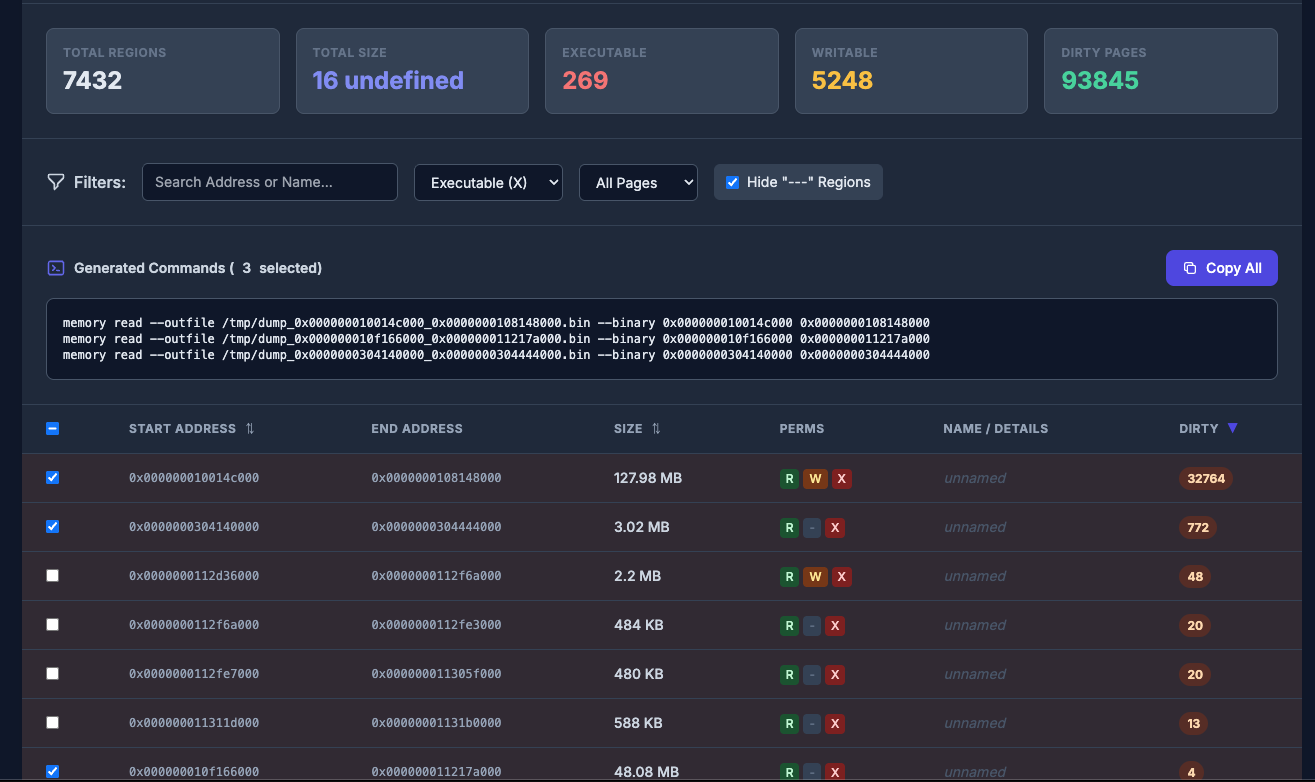Open the Executable (X) permission filter dropdown
Viewport: 1315px width, 782px height.
(x=488, y=183)
